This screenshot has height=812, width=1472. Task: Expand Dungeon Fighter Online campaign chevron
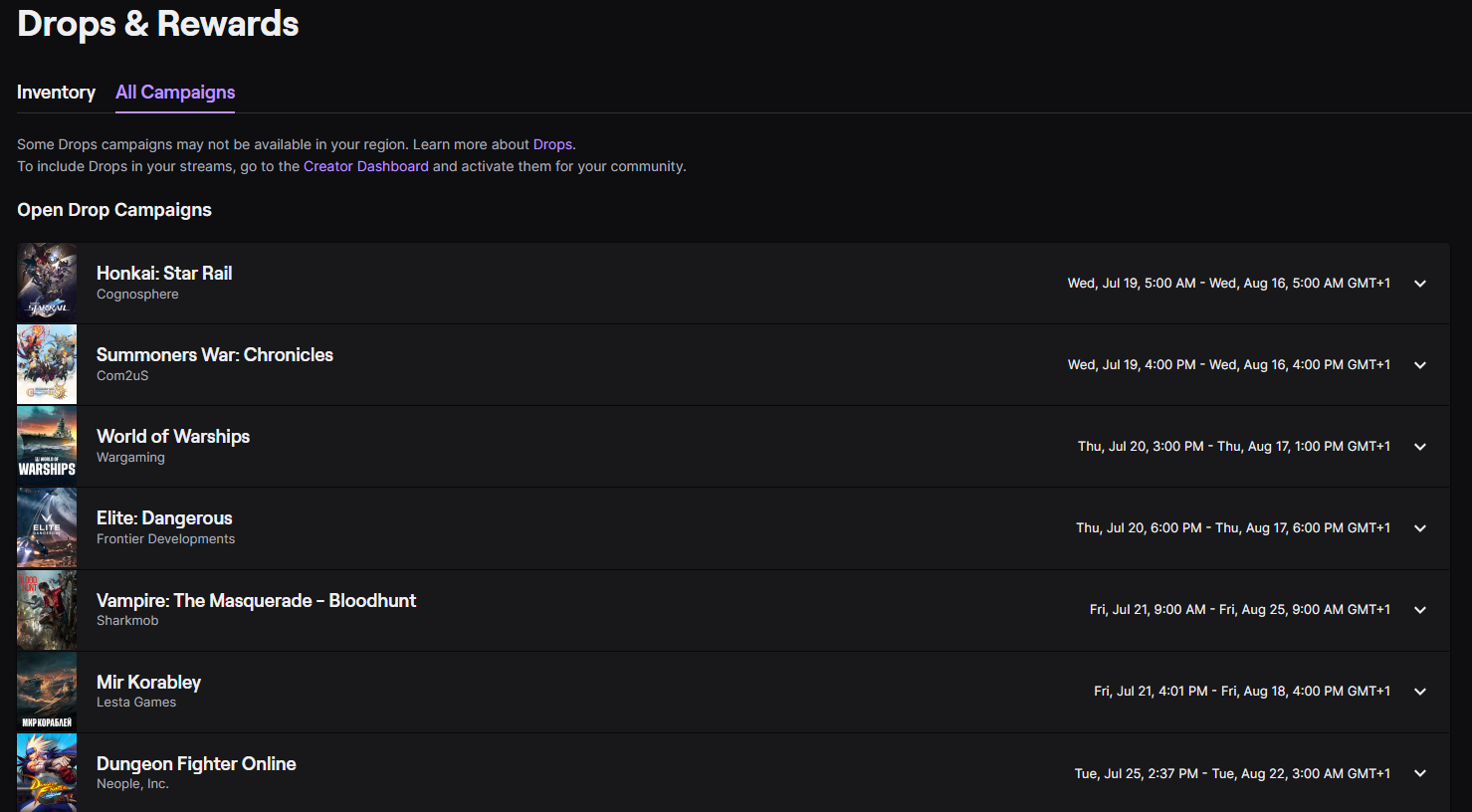tap(1420, 773)
